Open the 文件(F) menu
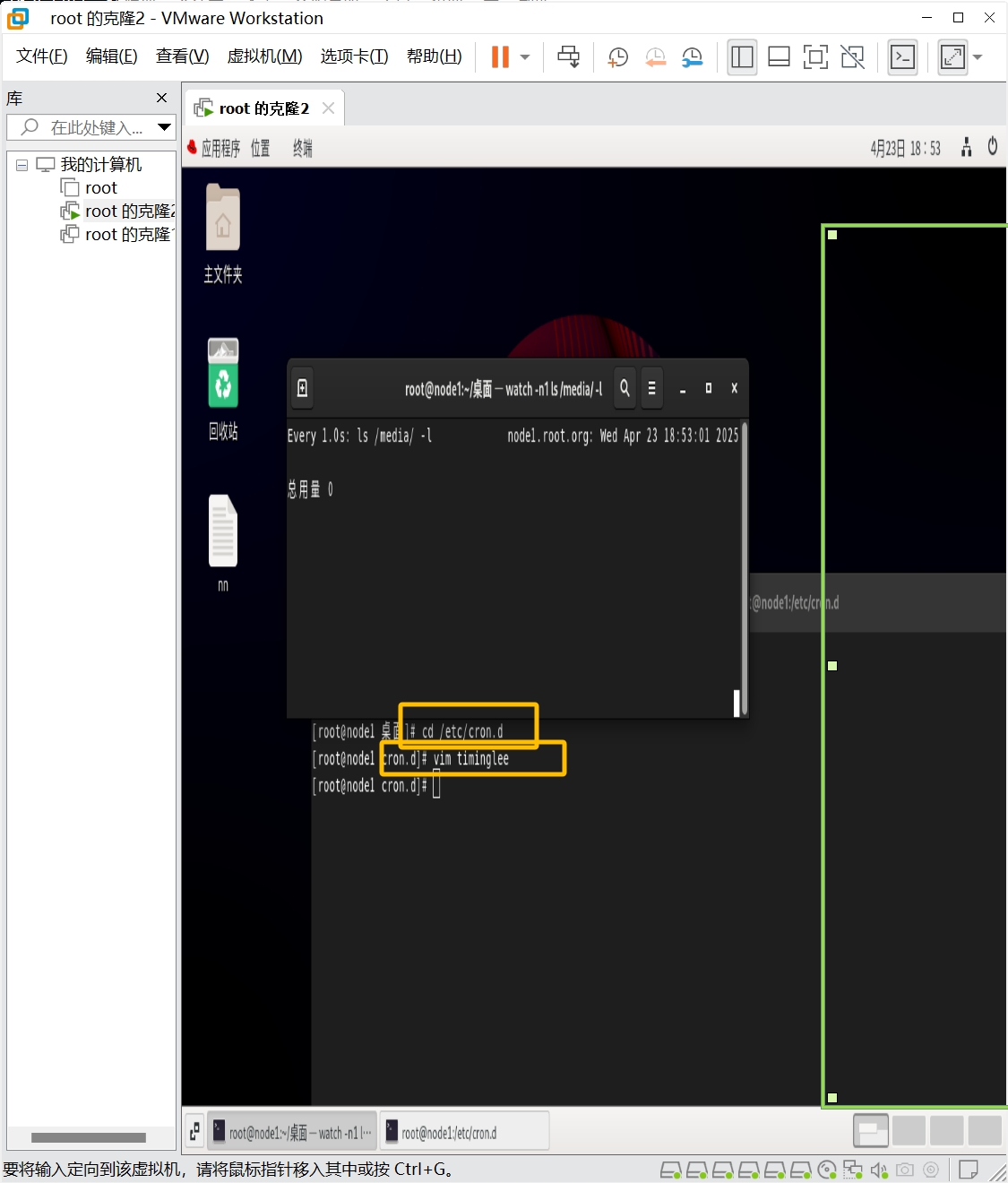The width and height of the screenshot is (1008, 1183). [x=42, y=56]
